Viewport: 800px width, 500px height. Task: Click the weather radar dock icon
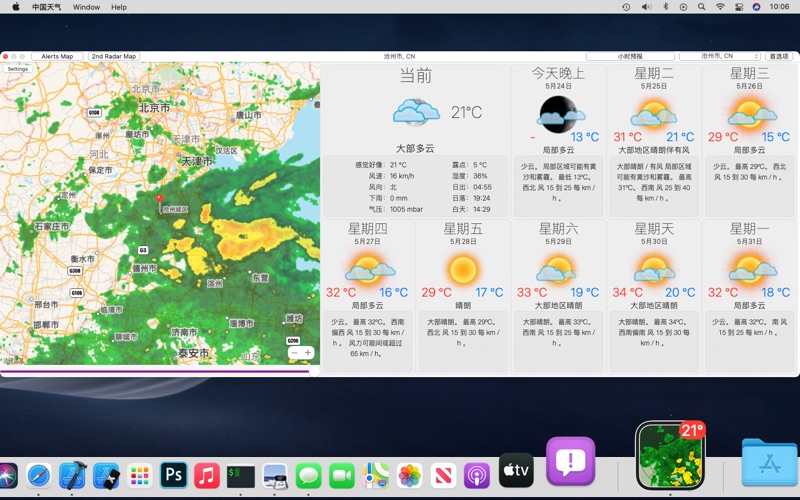point(670,455)
